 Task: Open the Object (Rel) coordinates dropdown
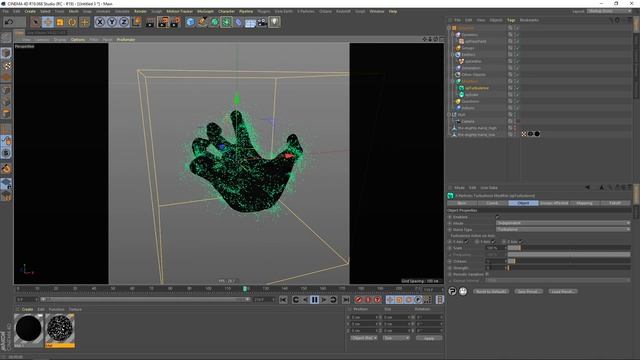point(364,338)
